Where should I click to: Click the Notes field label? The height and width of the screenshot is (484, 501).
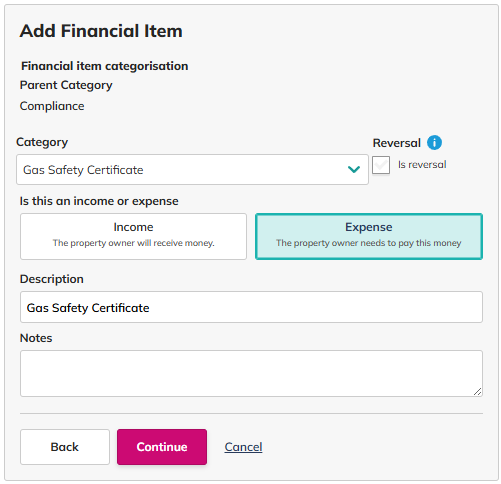36,338
